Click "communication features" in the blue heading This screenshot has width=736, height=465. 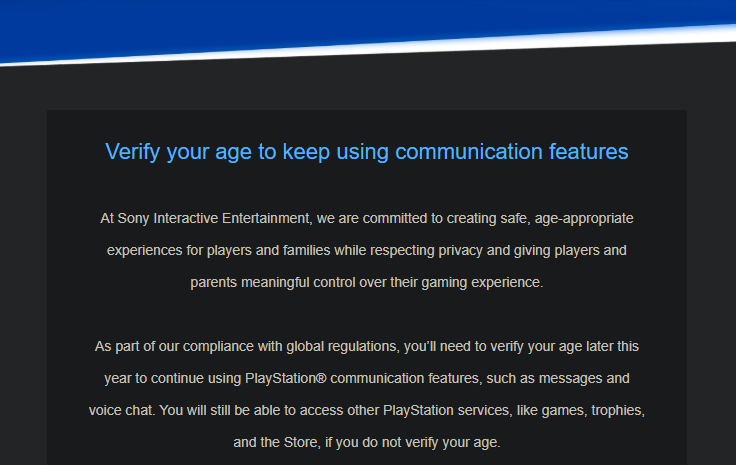(511, 152)
